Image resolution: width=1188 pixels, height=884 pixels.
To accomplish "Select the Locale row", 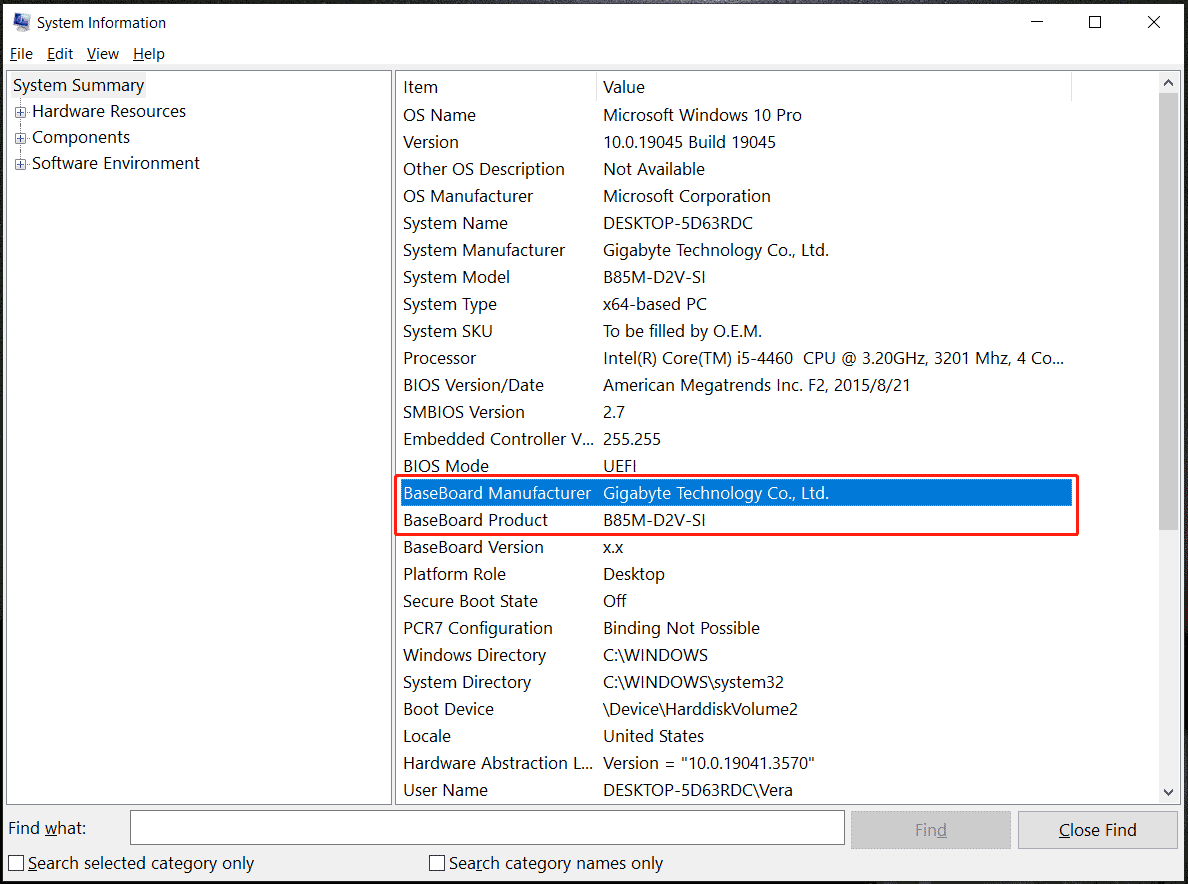I will coord(736,736).
